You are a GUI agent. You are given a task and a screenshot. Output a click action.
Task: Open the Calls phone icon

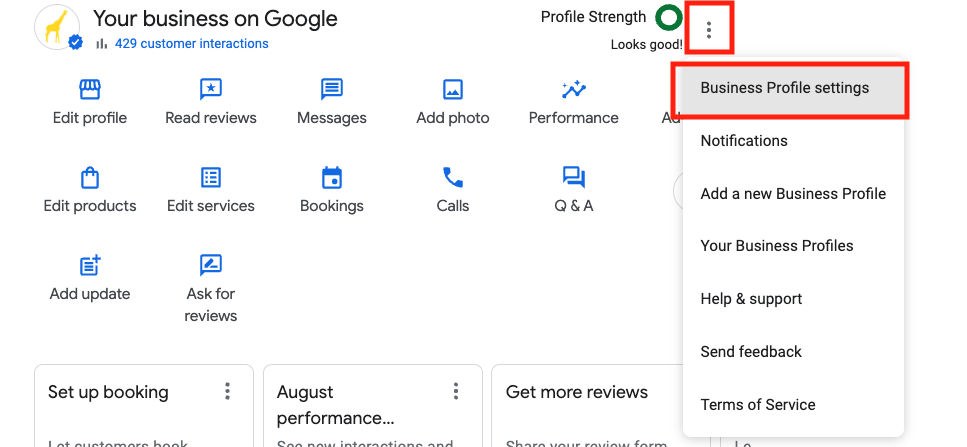[453, 178]
